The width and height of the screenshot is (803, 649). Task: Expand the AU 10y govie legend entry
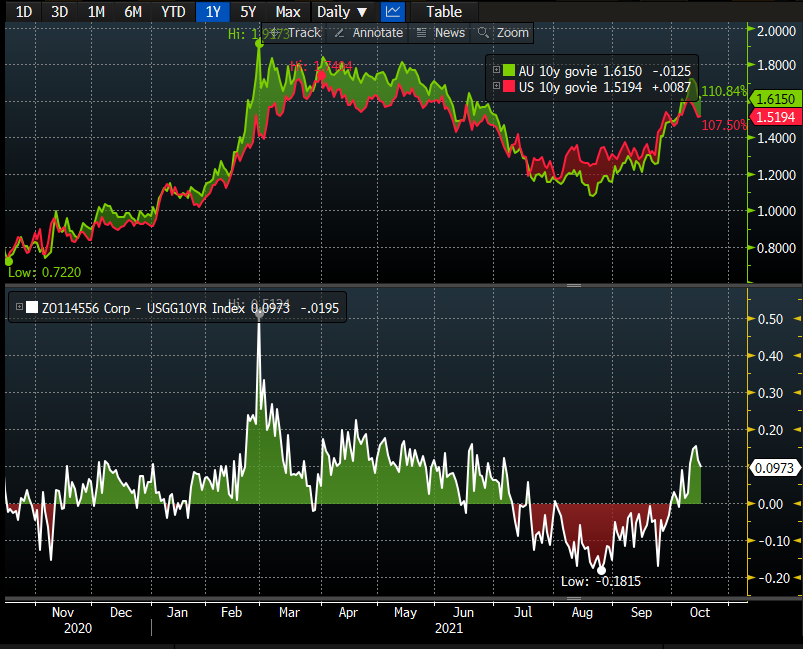click(496, 70)
